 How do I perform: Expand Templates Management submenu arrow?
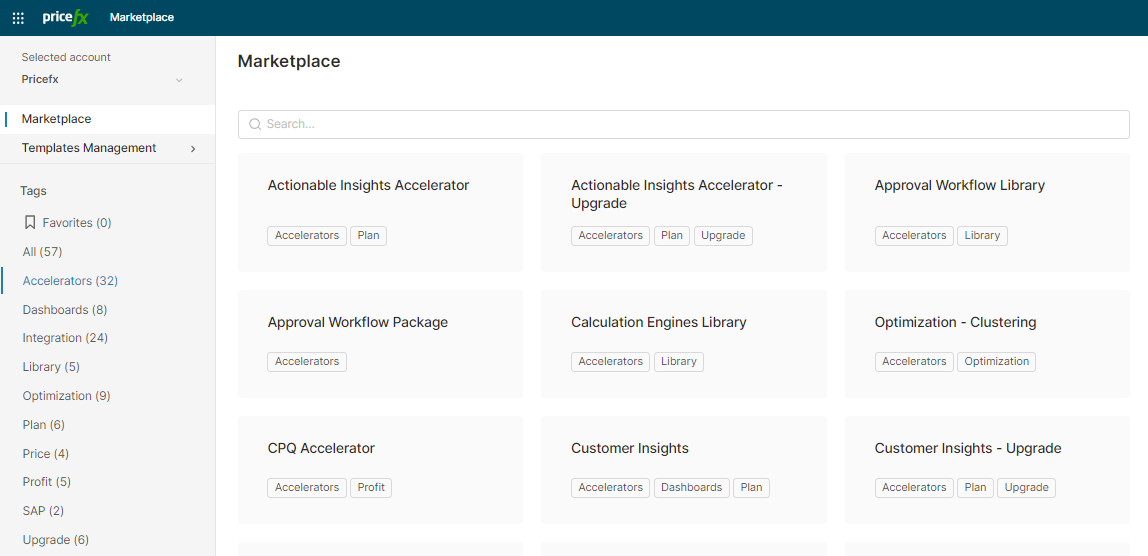(x=193, y=149)
